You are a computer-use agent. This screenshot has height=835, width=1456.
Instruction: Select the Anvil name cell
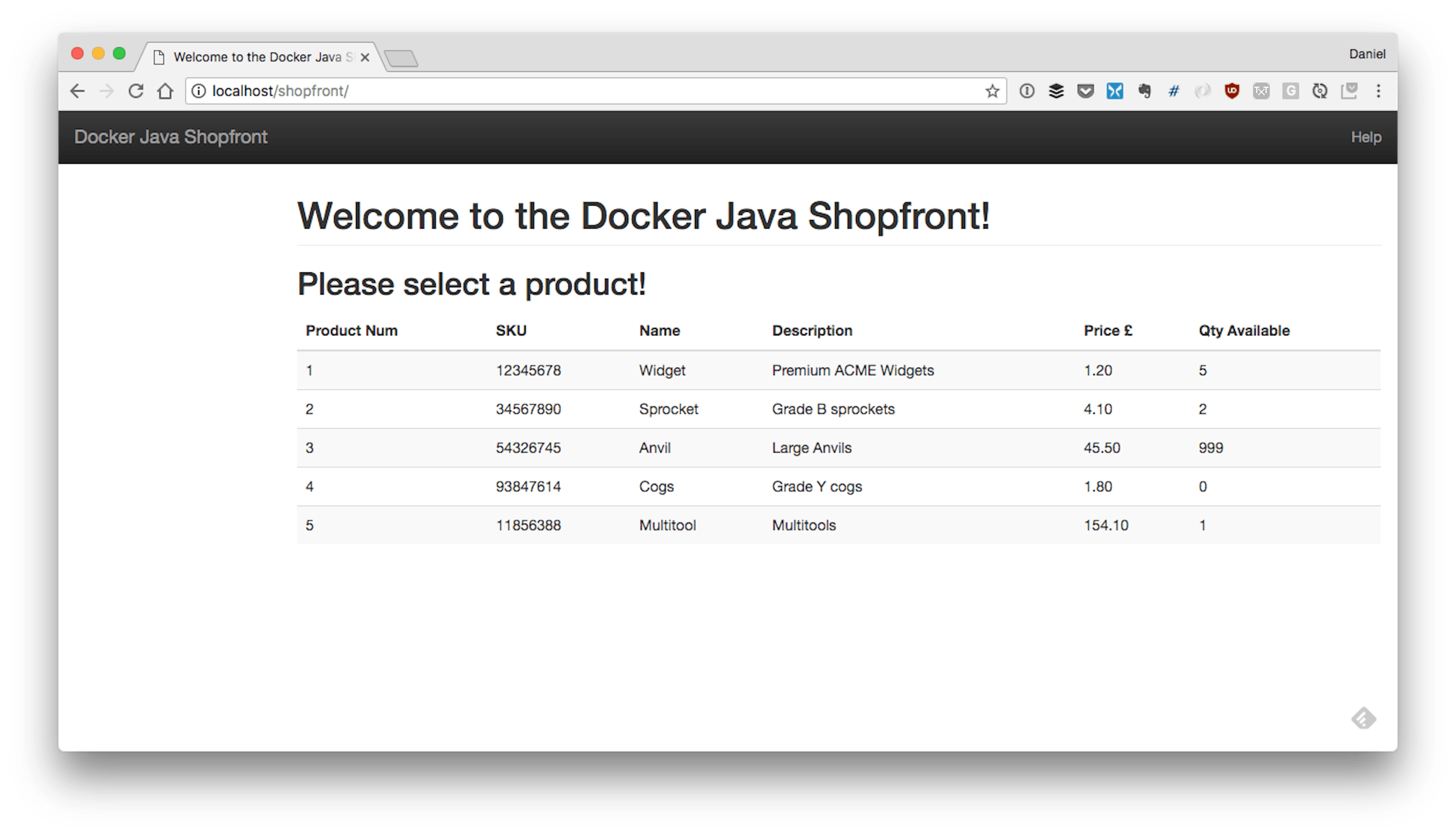(x=655, y=447)
